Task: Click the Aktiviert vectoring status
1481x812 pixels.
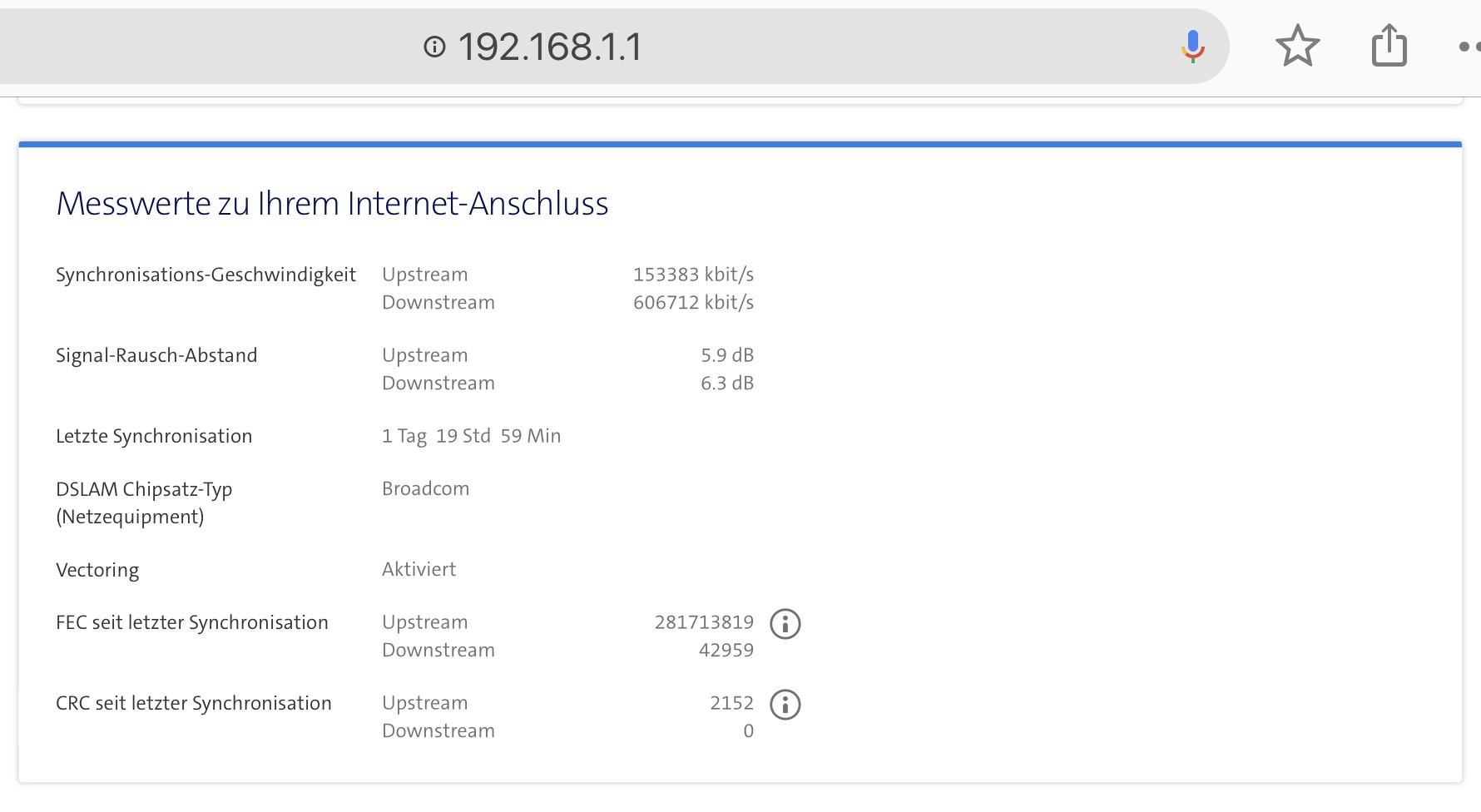Action: [419, 569]
